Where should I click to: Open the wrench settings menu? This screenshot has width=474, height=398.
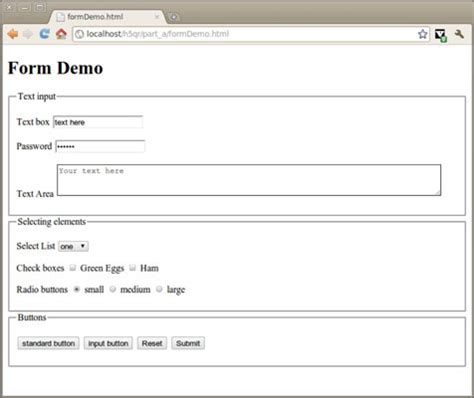click(459, 34)
